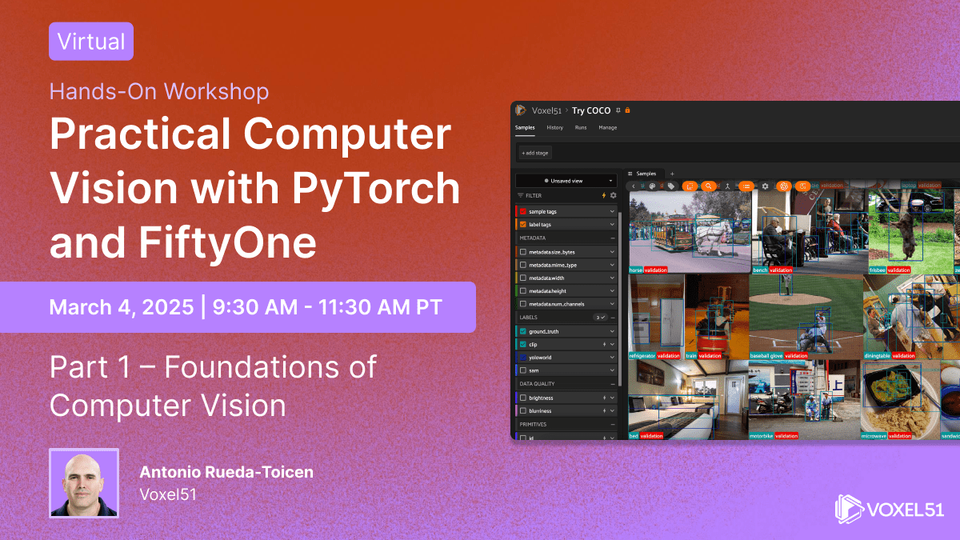Click the lightning bolt icon beside FILTER
Viewport: 960px width, 540px height.
[x=604, y=196]
